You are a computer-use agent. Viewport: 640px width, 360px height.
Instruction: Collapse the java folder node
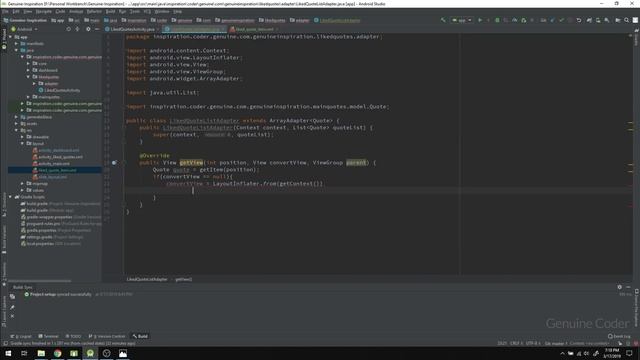point(17,50)
